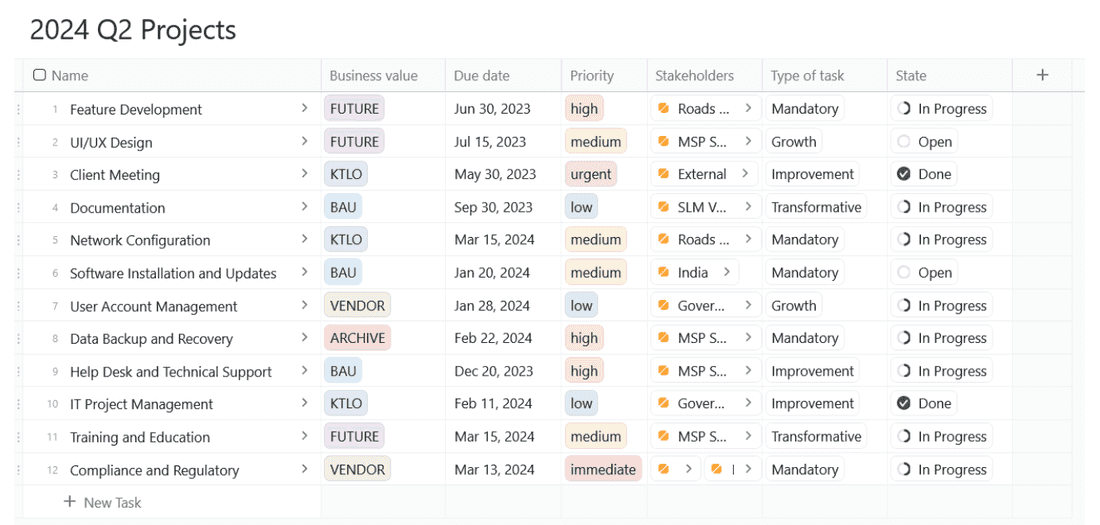Open the Compliance and Regulatory task
This screenshot has width=1100, height=525.
[x=154, y=470]
